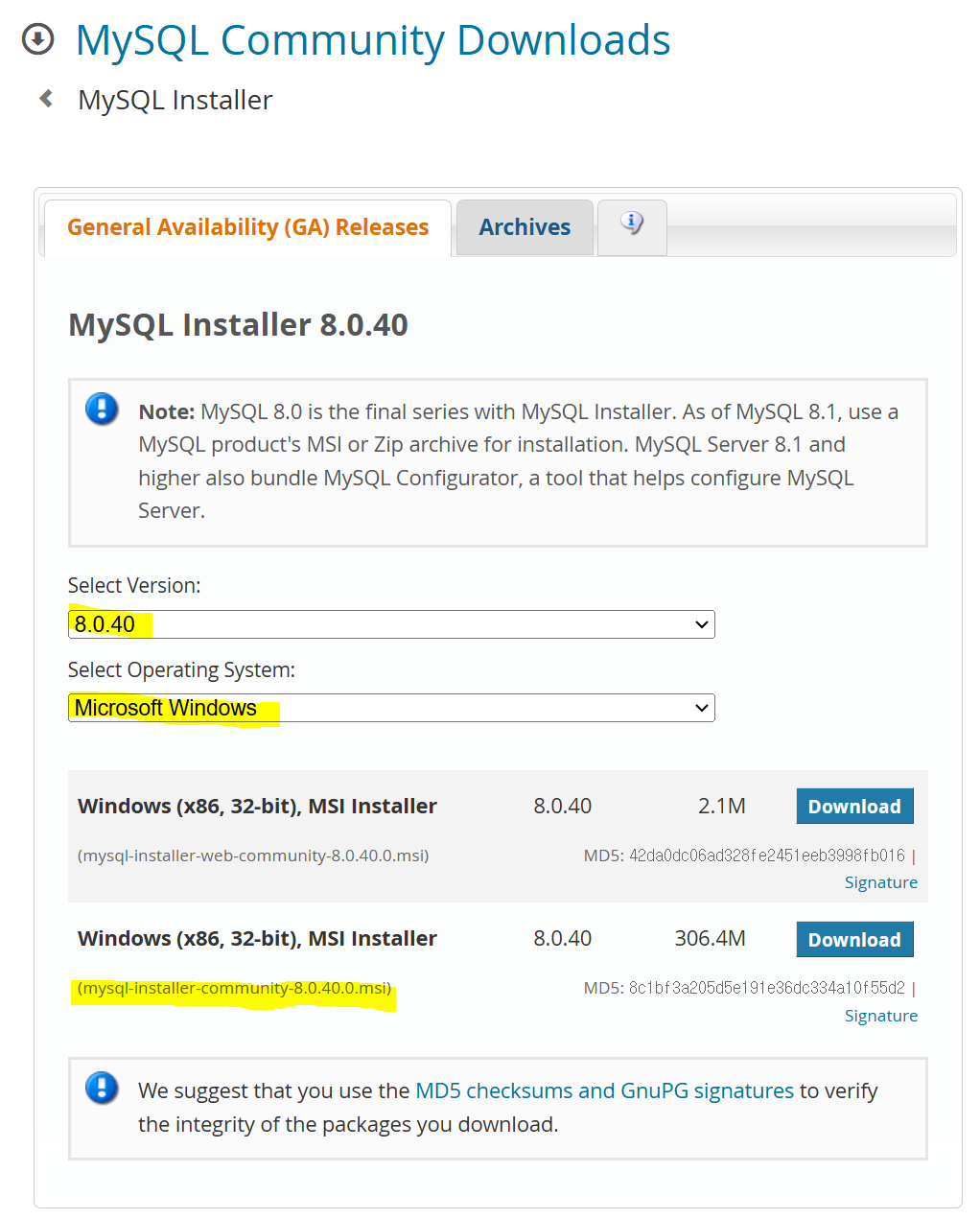This screenshot has height=1219, width=980.
Task: Open MD5 checksums and GnuPG signatures link
Action: [x=604, y=1090]
